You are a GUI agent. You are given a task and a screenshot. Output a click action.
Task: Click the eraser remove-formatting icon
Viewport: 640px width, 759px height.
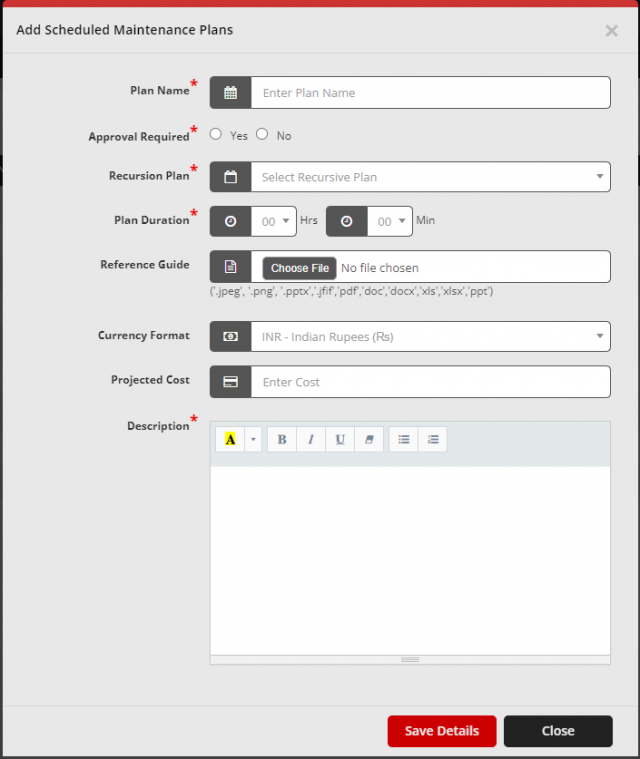[x=369, y=440]
